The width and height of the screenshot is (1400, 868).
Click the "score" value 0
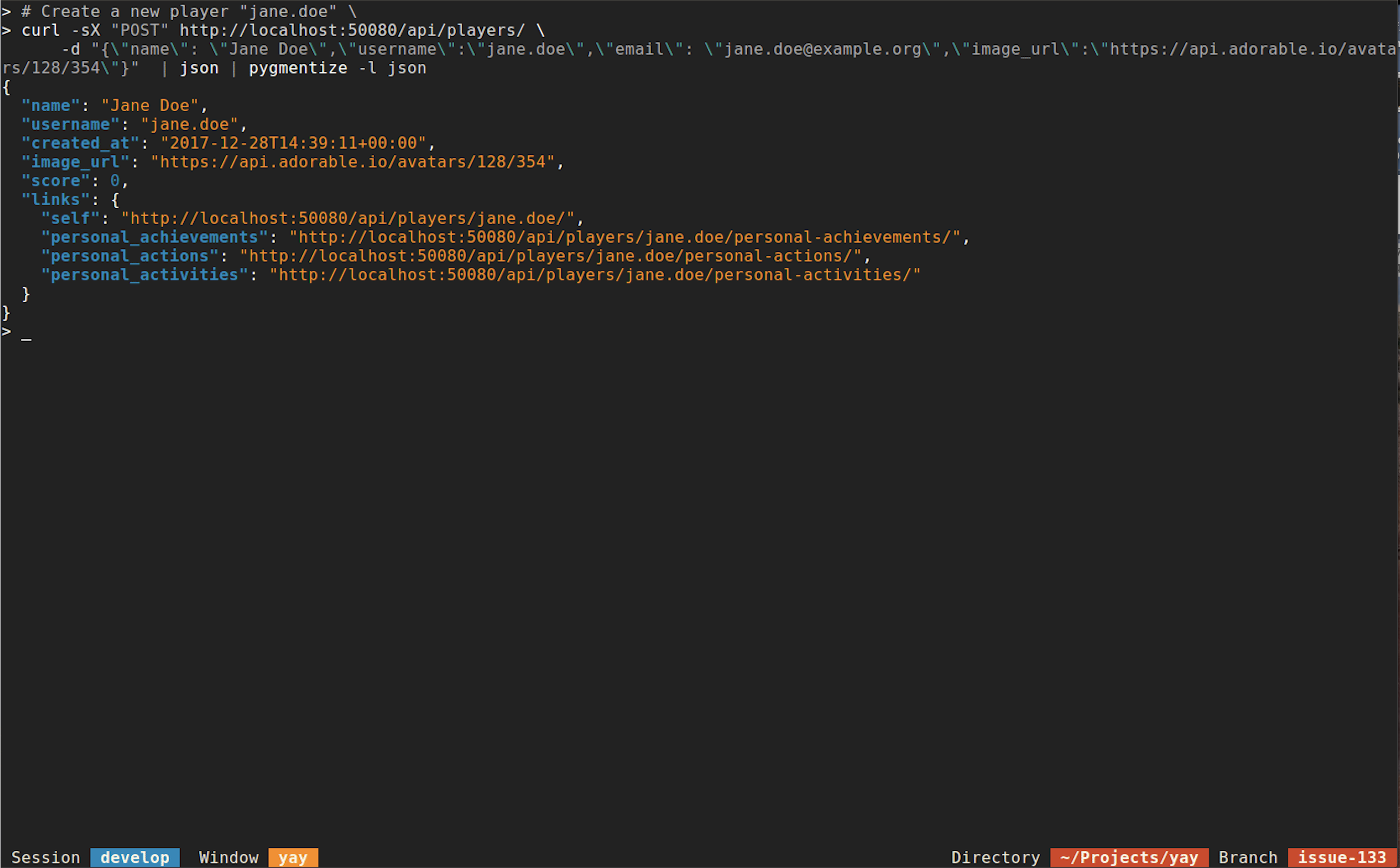115,181
